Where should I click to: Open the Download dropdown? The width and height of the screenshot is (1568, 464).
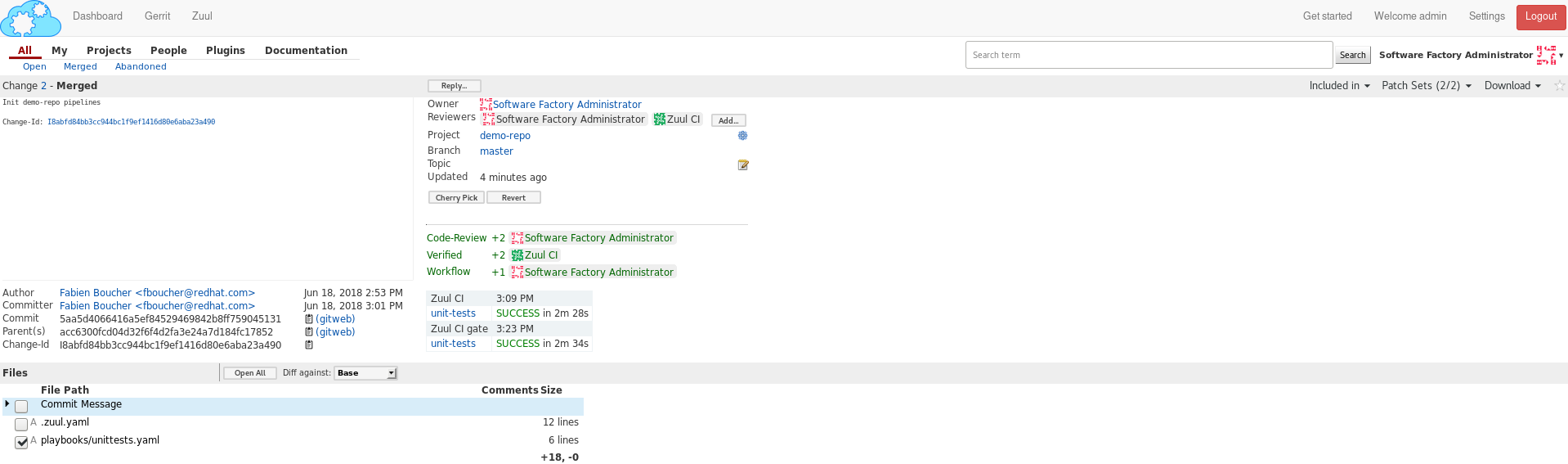1512,86
